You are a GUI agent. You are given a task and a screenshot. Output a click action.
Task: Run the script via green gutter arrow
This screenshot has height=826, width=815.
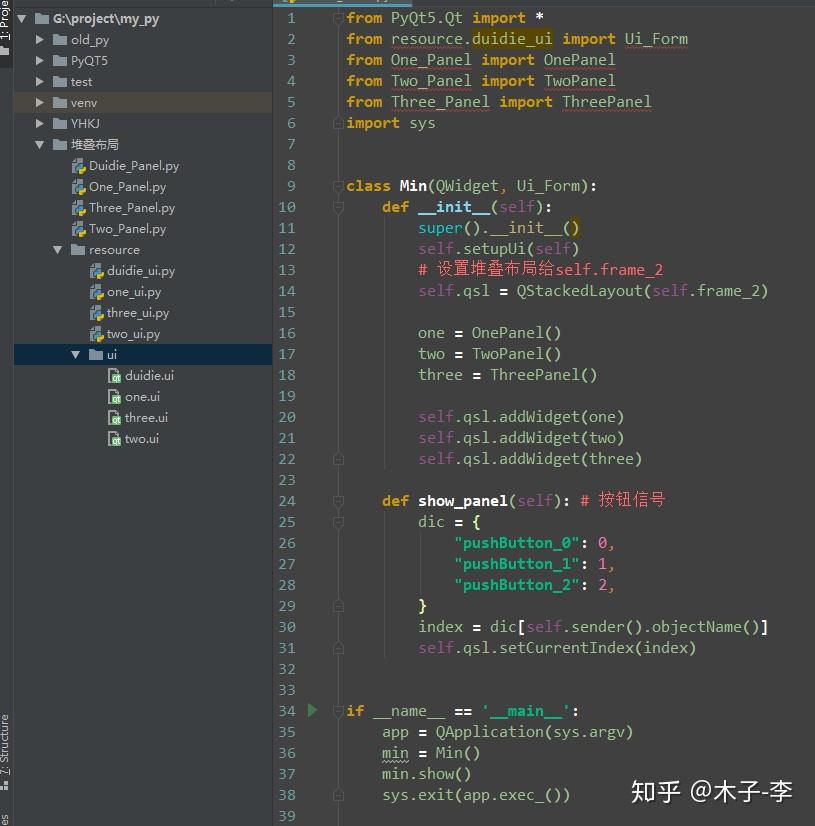(x=310, y=710)
